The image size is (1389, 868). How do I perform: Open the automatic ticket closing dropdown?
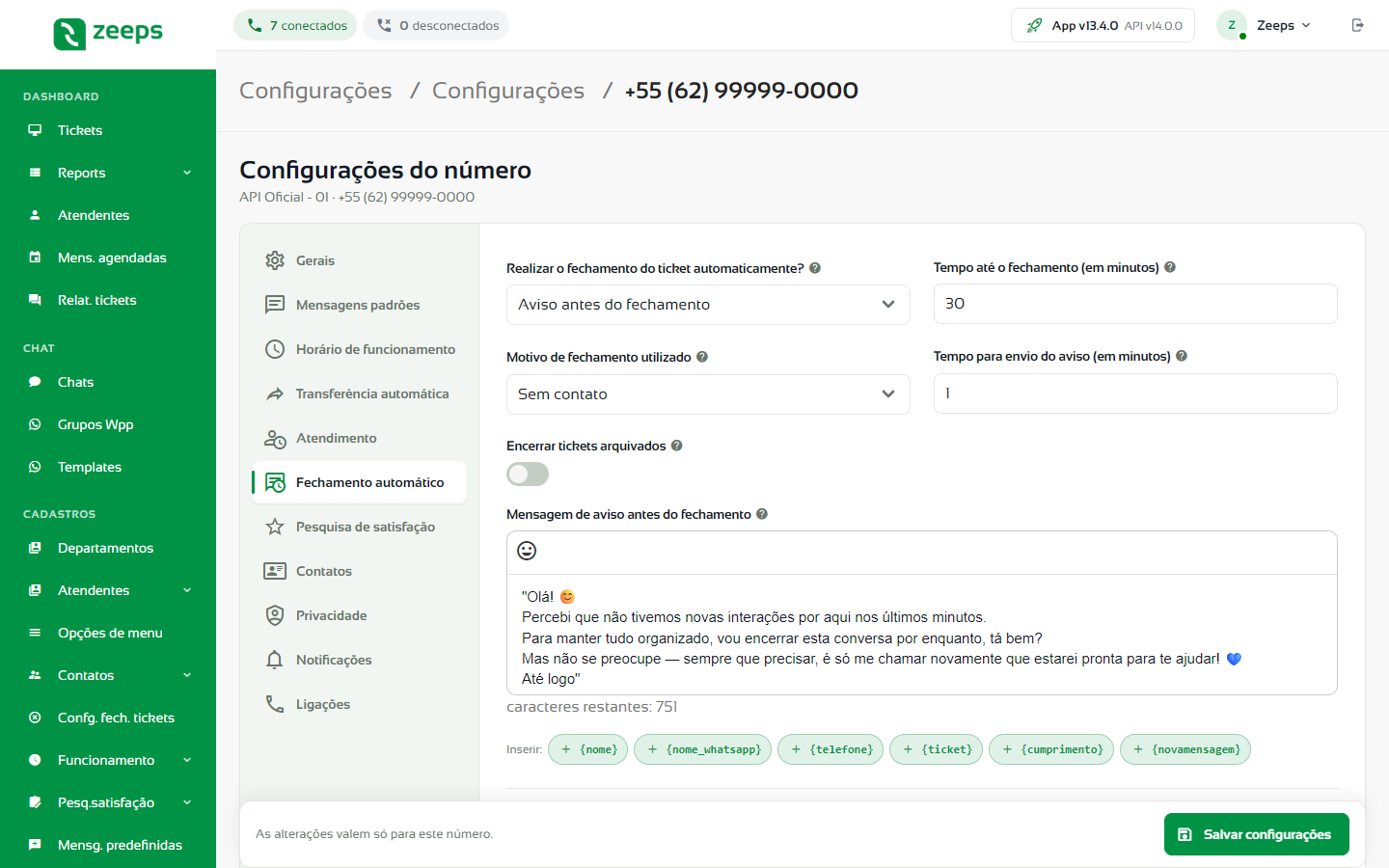click(x=708, y=305)
